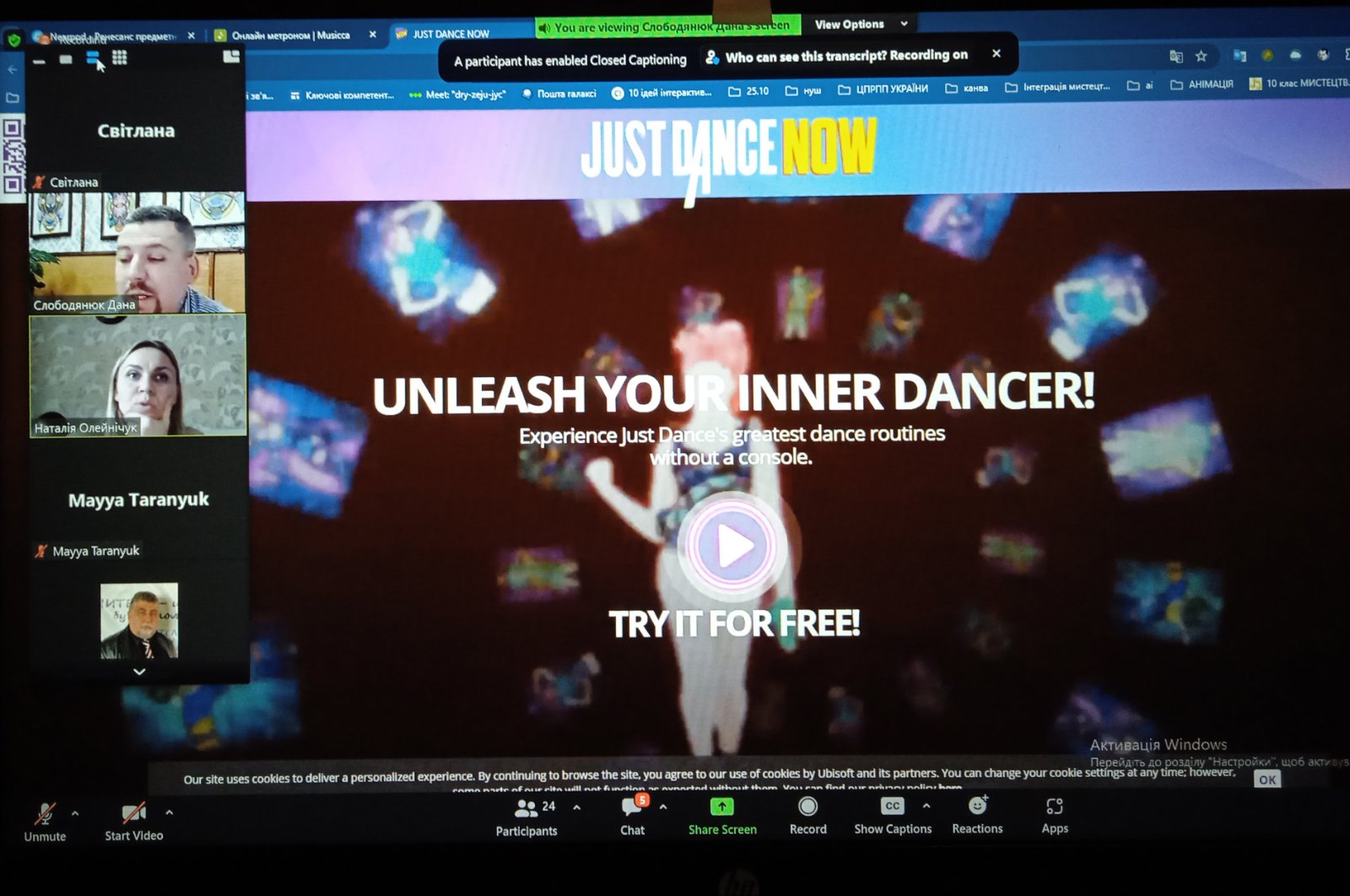
Task: Switch video panel to single thumbnail view
Action: click(66, 59)
